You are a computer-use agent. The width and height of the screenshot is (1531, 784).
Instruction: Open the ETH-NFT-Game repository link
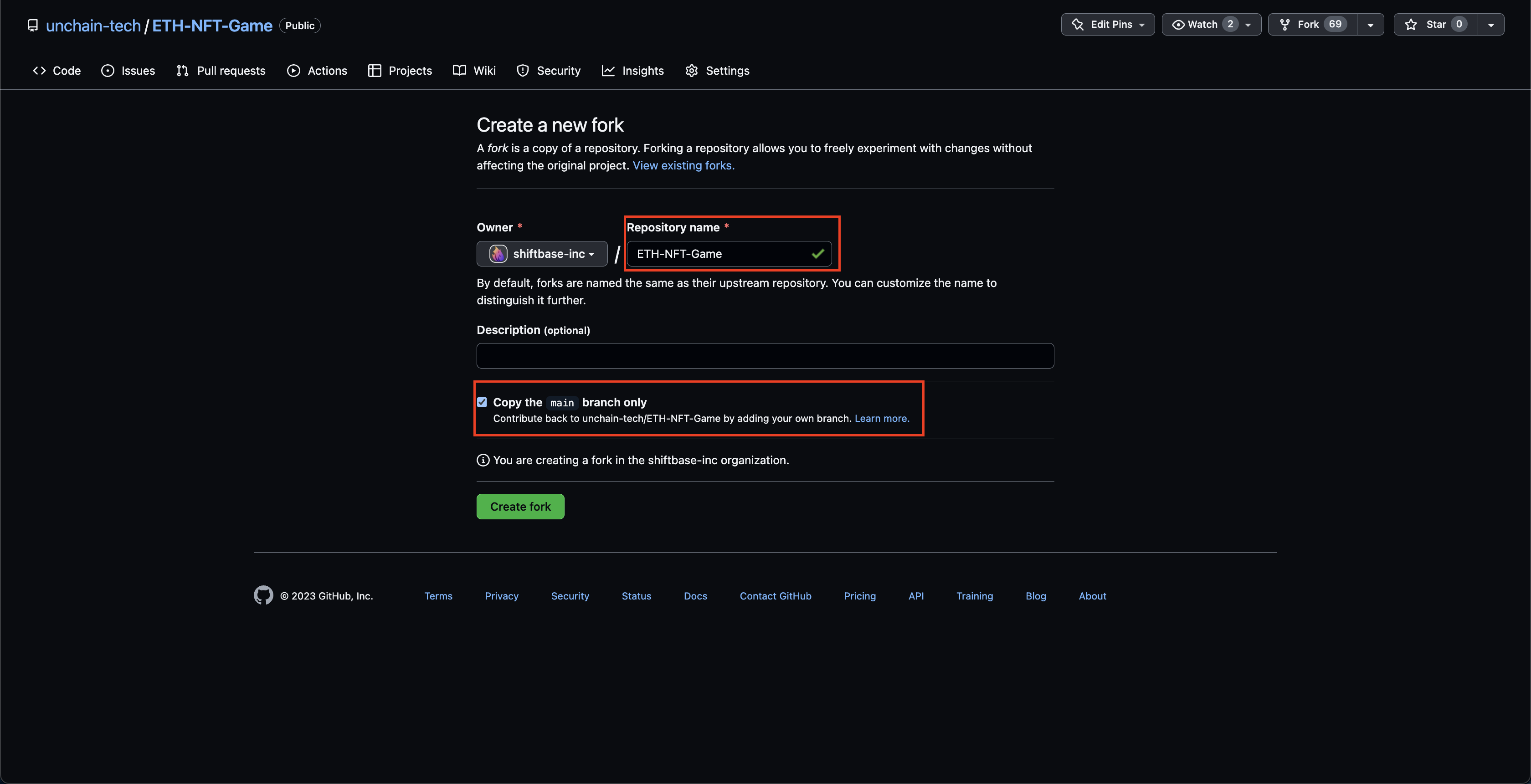pos(212,26)
